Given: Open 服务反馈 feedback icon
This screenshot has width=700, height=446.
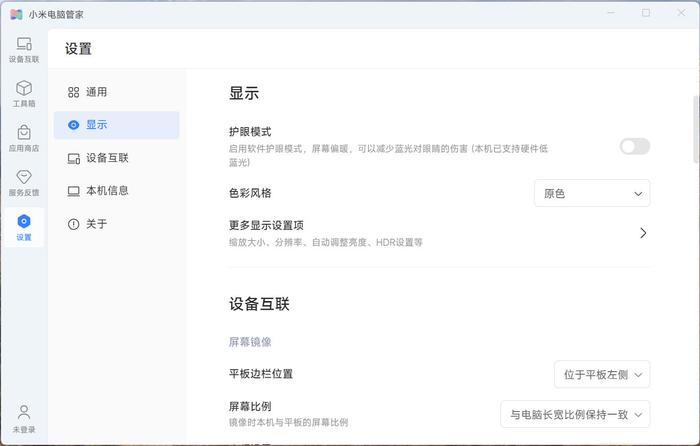Looking at the screenshot, I should [24, 183].
